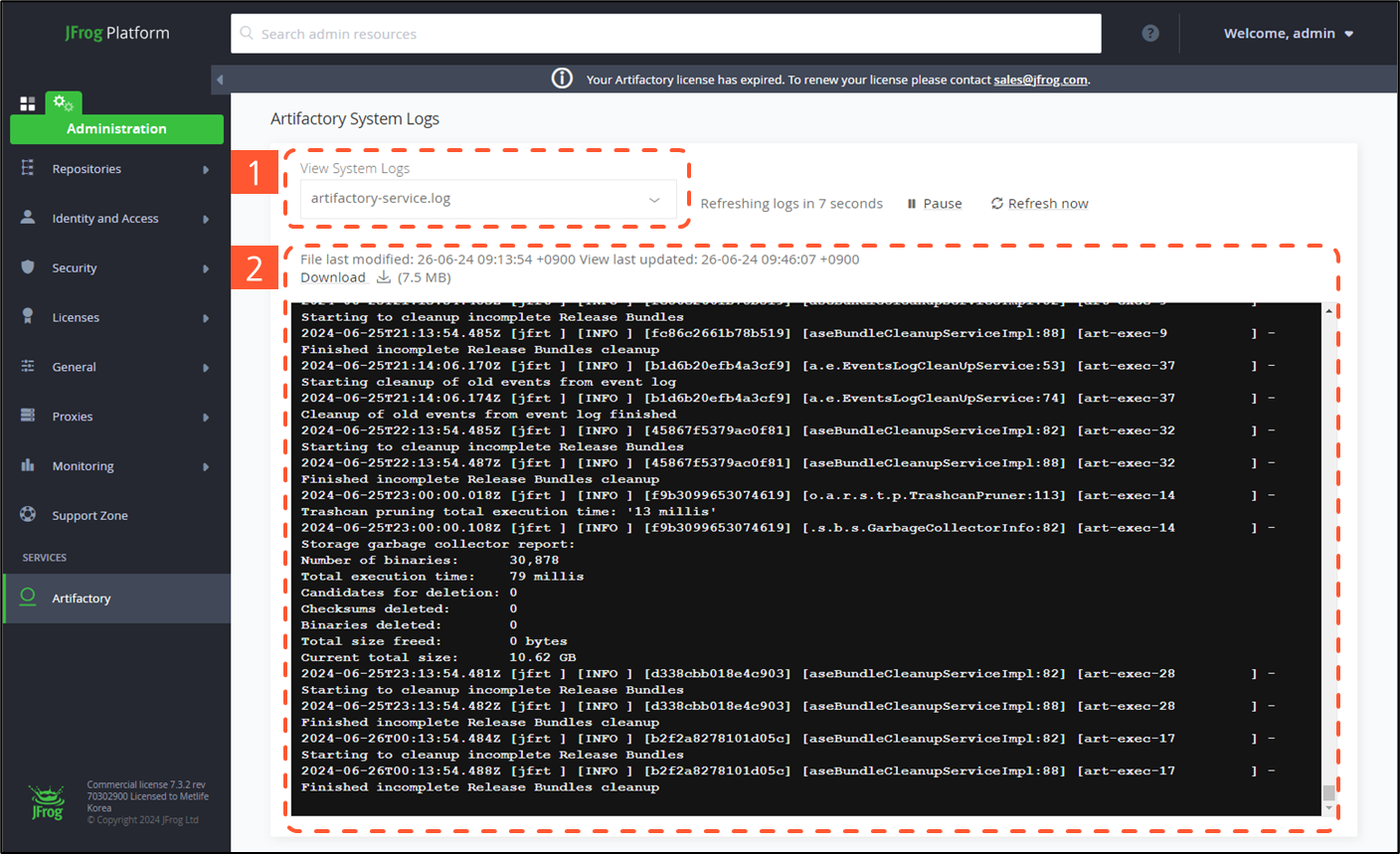Screen dimensions: 1400x854
Task: Click the Repositories sidebar icon
Action: coord(28,168)
